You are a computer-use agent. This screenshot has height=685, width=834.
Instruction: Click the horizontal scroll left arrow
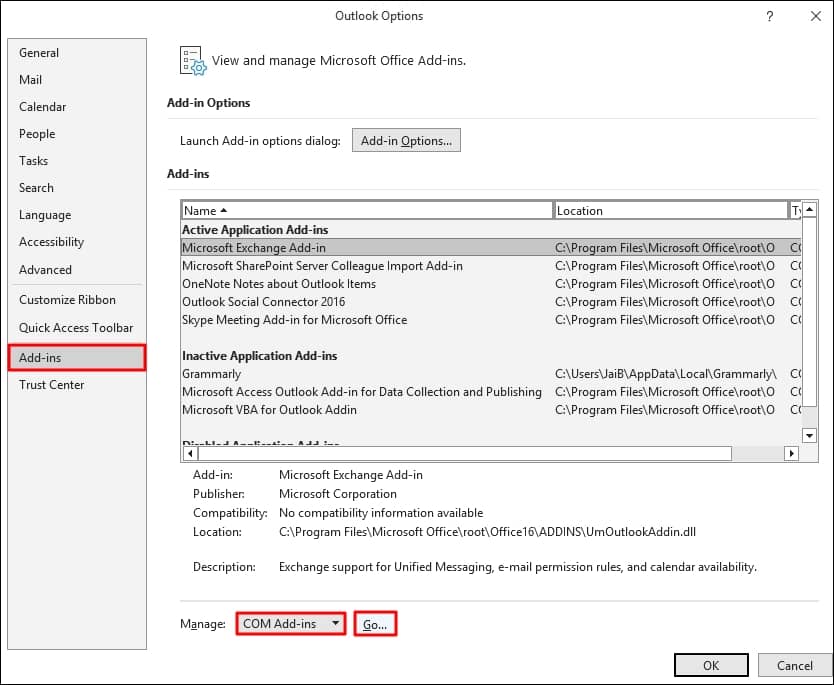(190, 454)
